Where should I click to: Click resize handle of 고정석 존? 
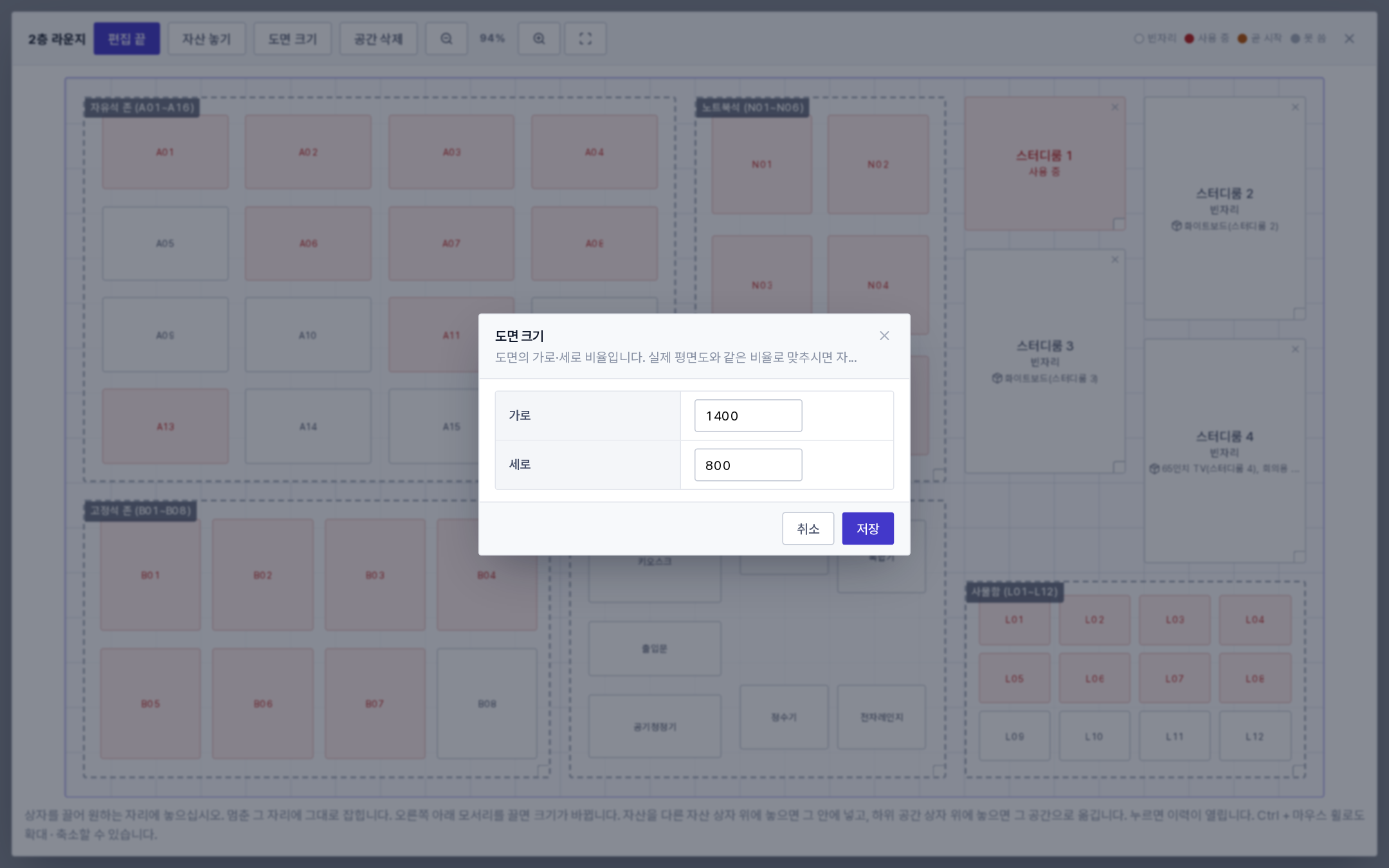[x=544, y=771]
